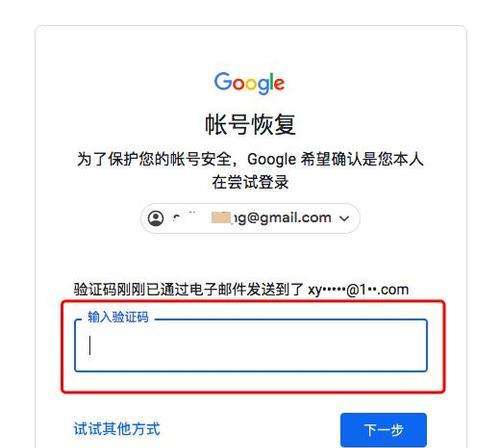Click the masked email xy·····@1··.com
The image size is (500, 448).
(358, 290)
